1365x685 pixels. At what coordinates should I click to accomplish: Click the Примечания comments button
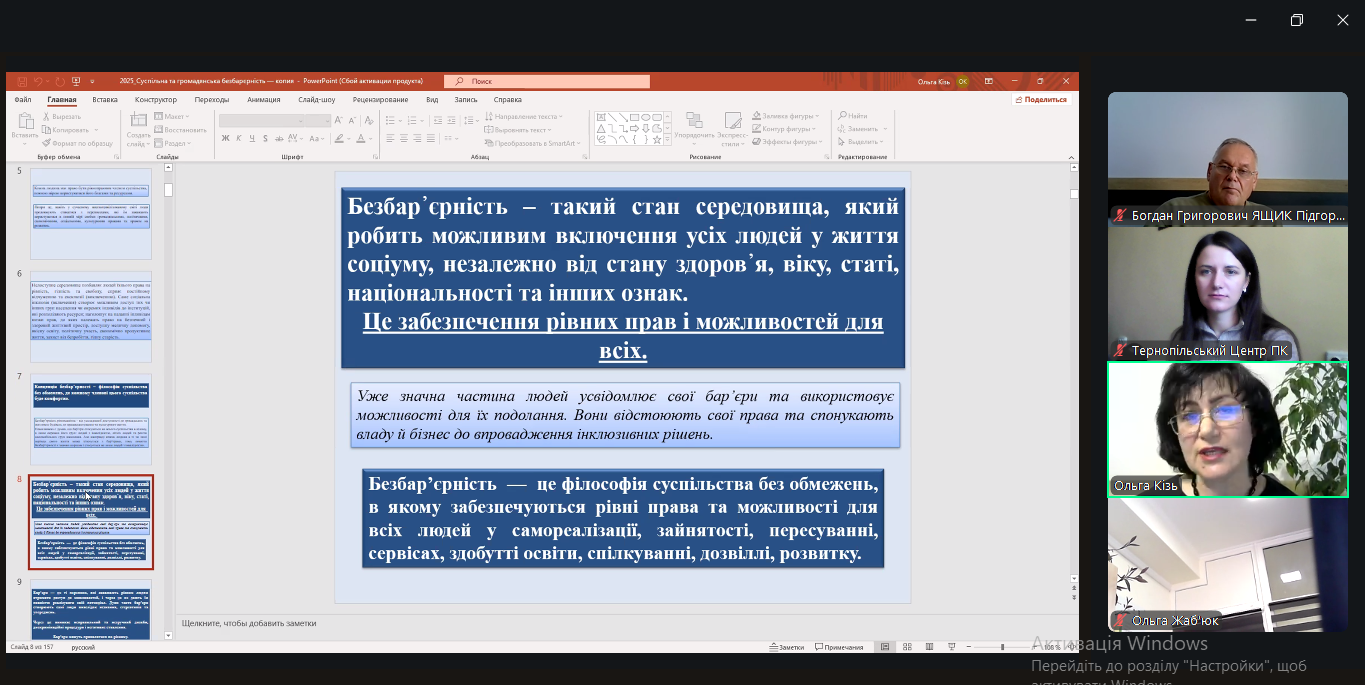839,647
